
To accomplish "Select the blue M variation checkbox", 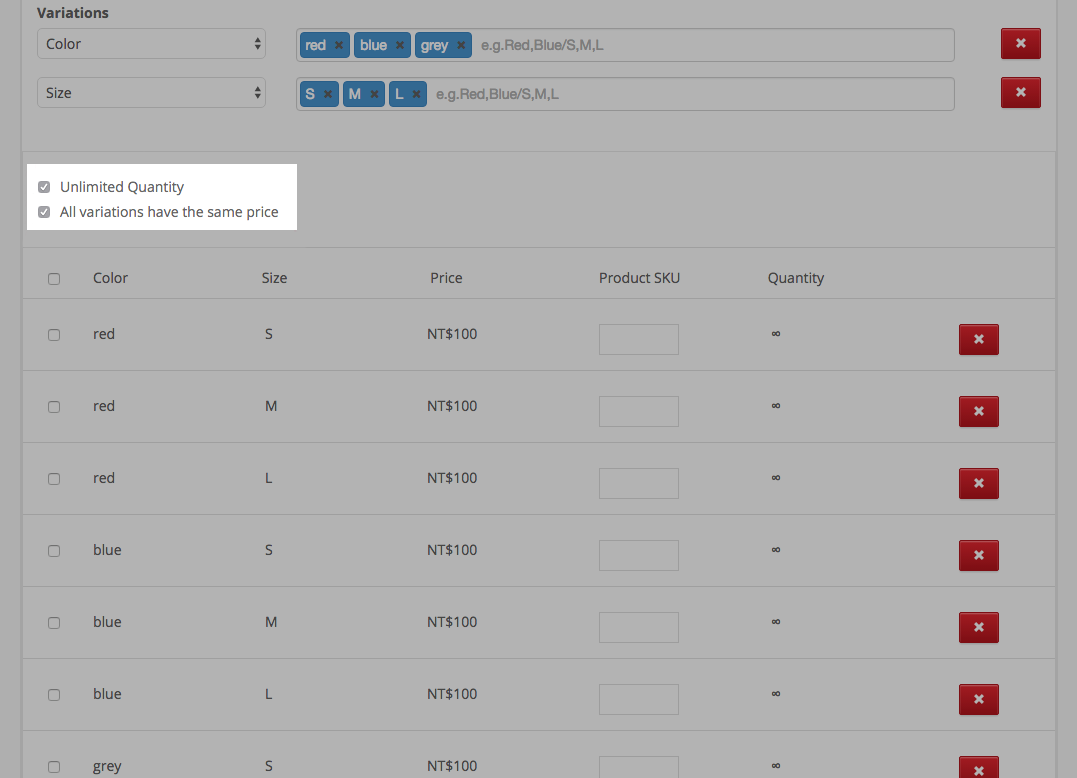I will [x=54, y=623].
